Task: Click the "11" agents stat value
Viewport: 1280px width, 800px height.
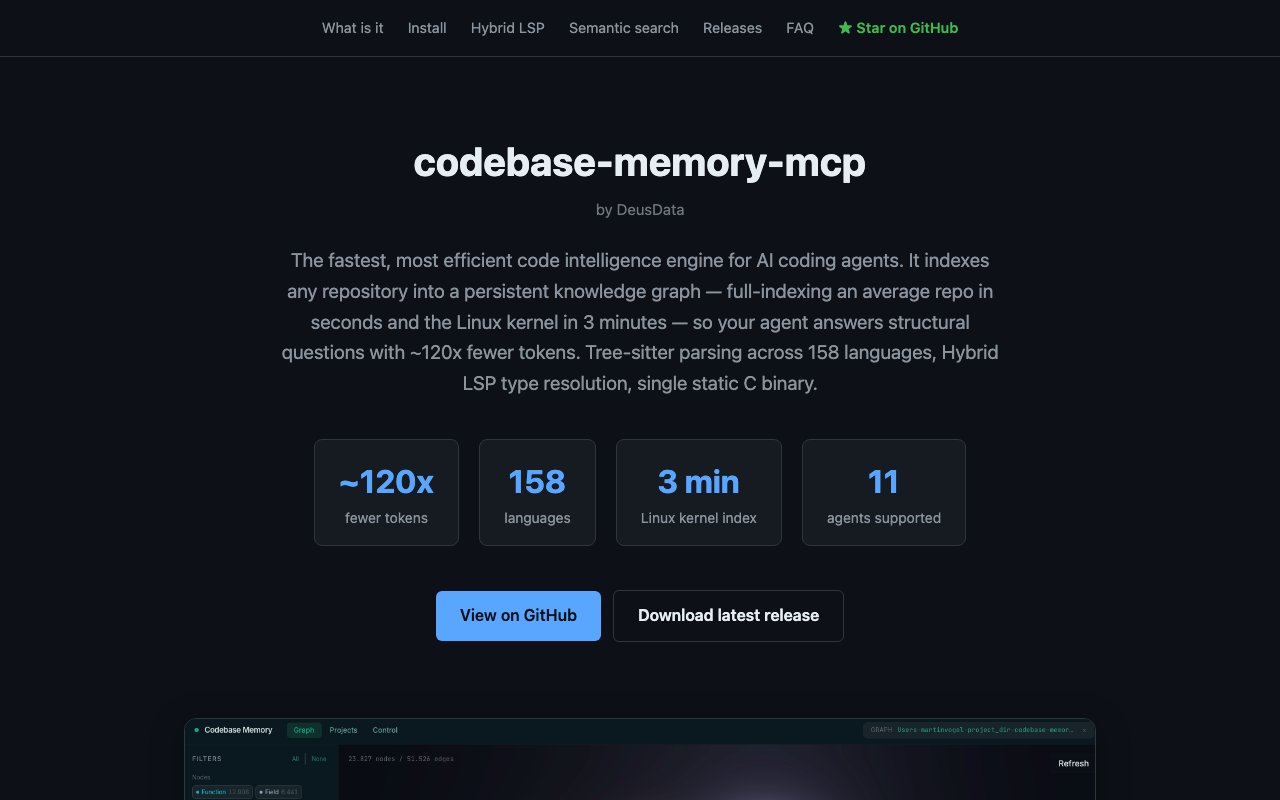Action: 884,482
